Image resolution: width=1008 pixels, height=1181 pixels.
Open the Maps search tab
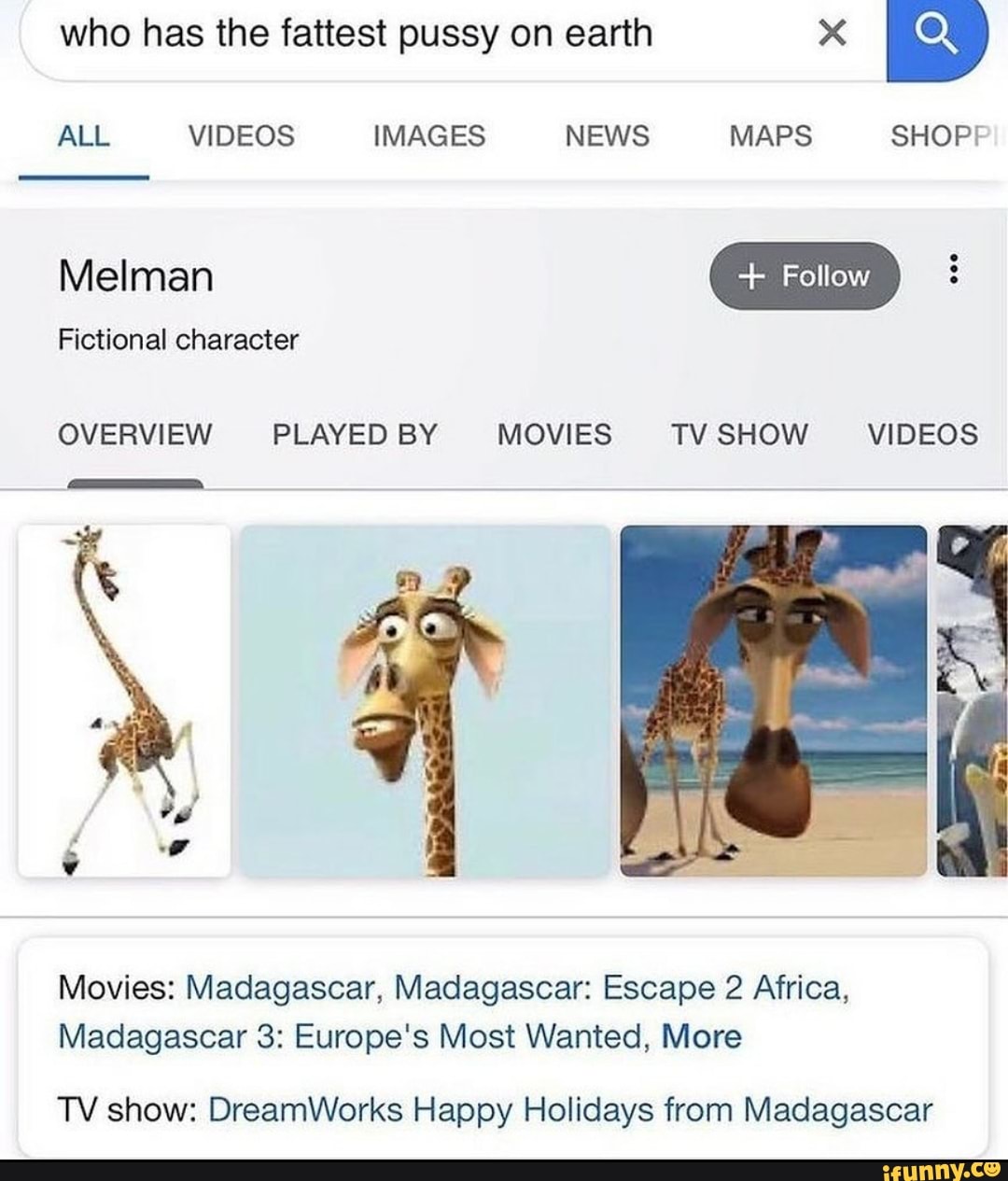point(770,136)
